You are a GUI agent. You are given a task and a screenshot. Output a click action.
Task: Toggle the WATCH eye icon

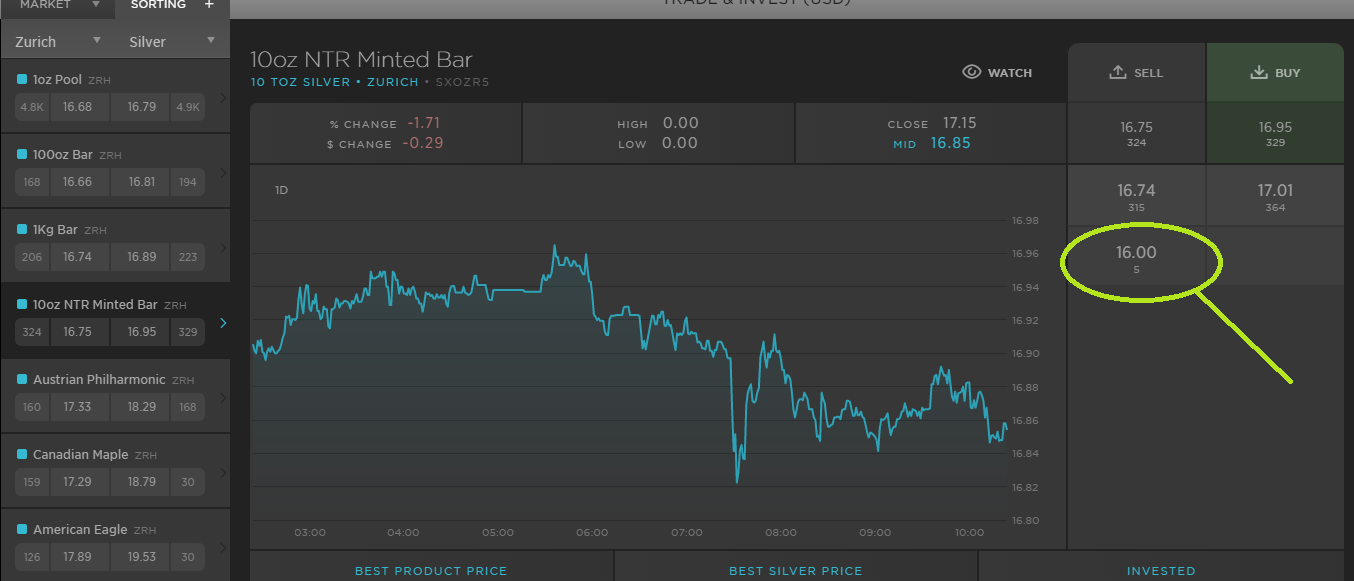click(971, 72)
